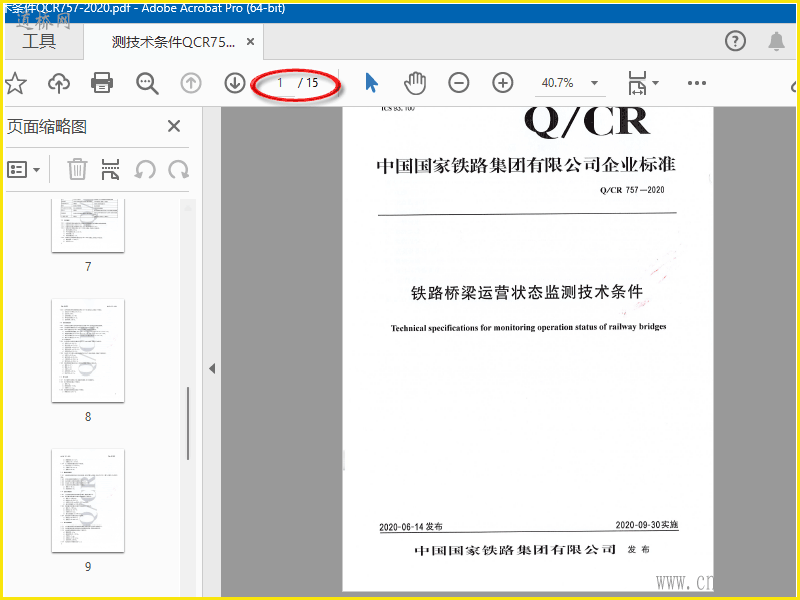Viewport: 800px width, 600px height.
Task: Edit the current page number field
Action: point(280,83)
